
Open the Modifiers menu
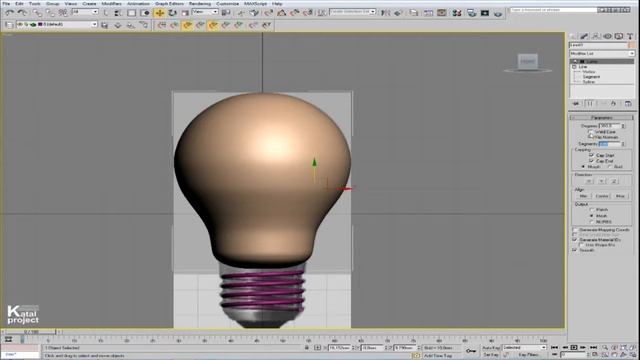point(111,4)
